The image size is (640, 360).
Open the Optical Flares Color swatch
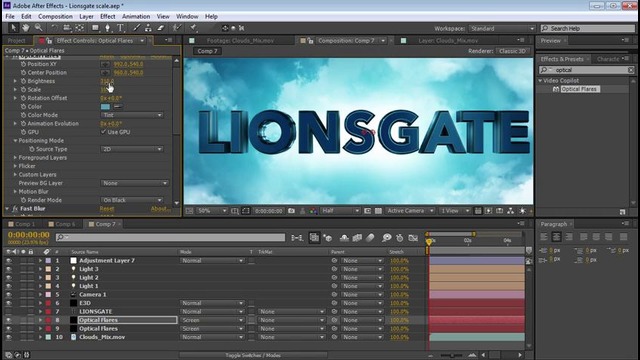click(x=105, y=107)
